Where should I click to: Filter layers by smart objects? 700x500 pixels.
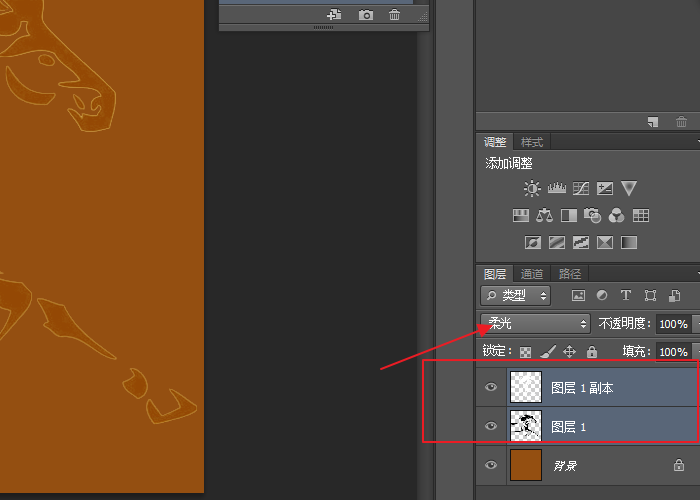tap(674, 295)
